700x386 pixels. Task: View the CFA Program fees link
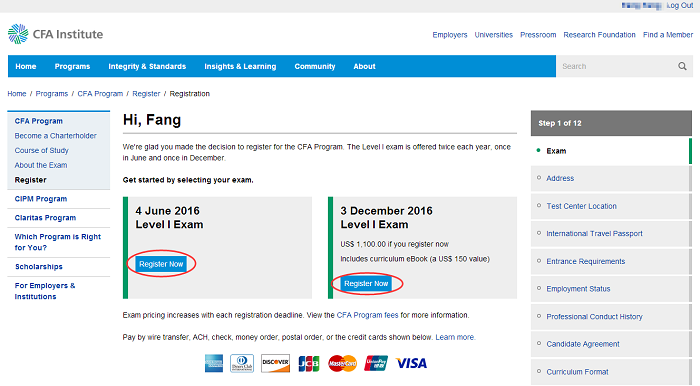pos(367,315)
